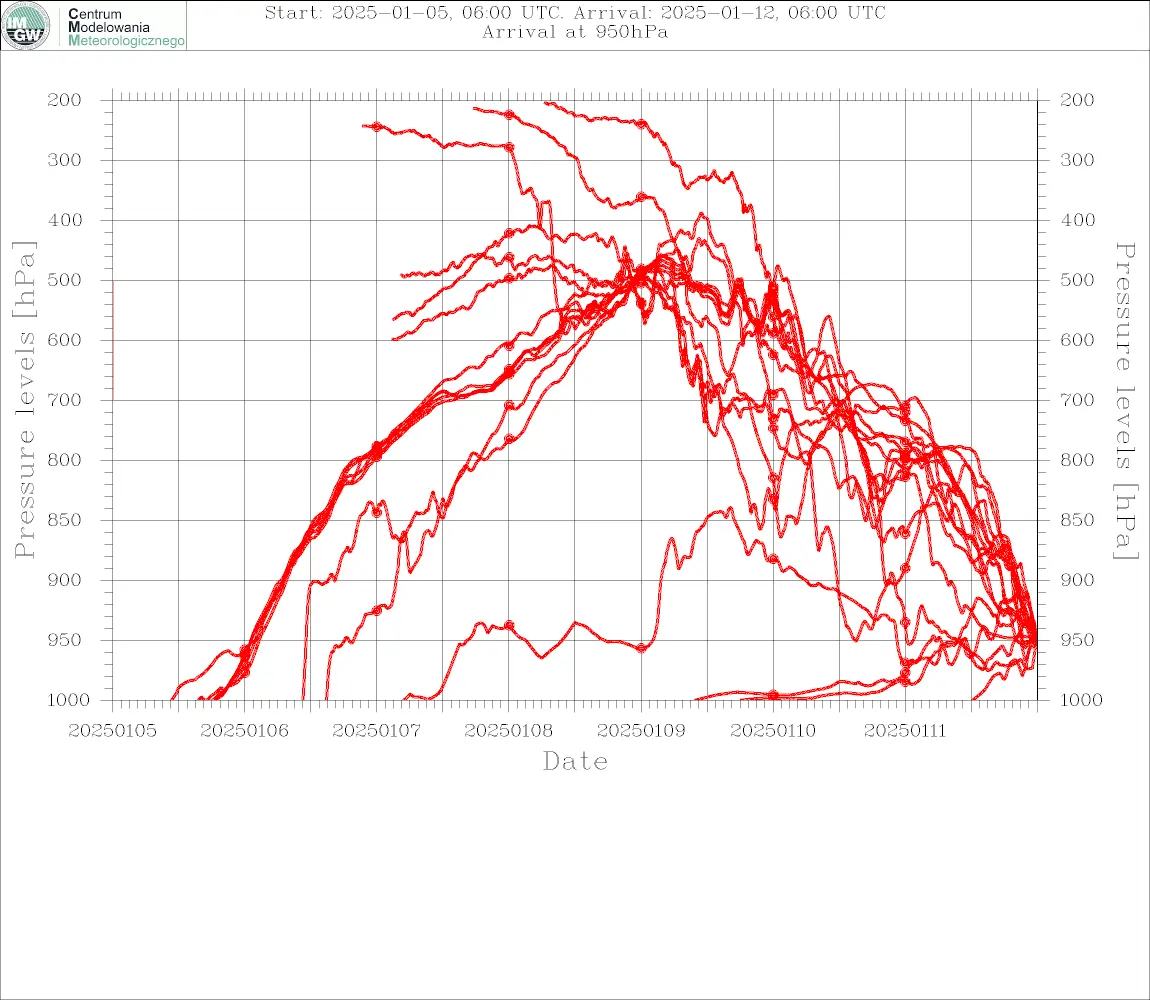Click the Centrum Modelowania Meteorologicznego text

click(125, 27)
